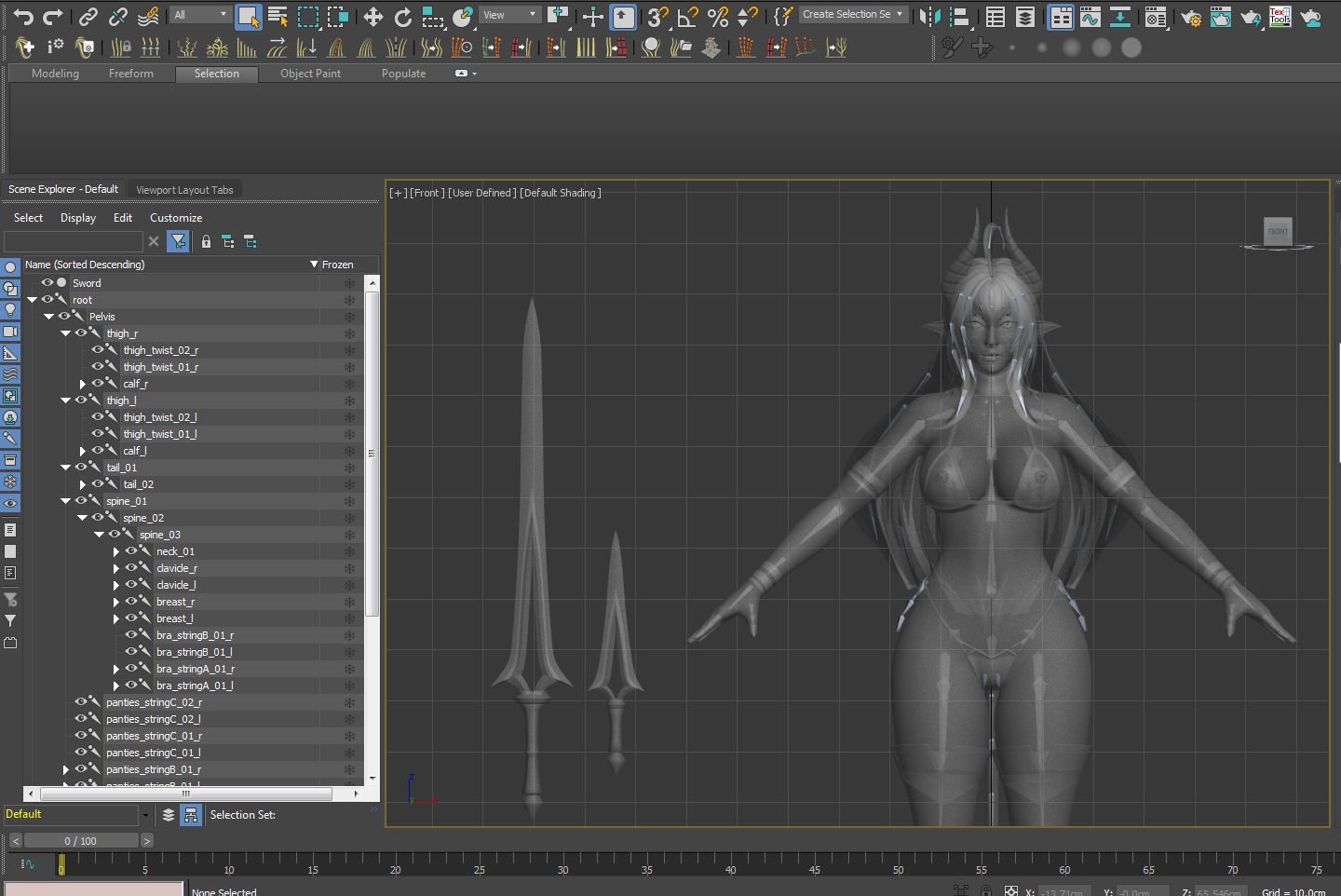
Task: Expand the calf_r tree node
Action: tap(83, 384)
